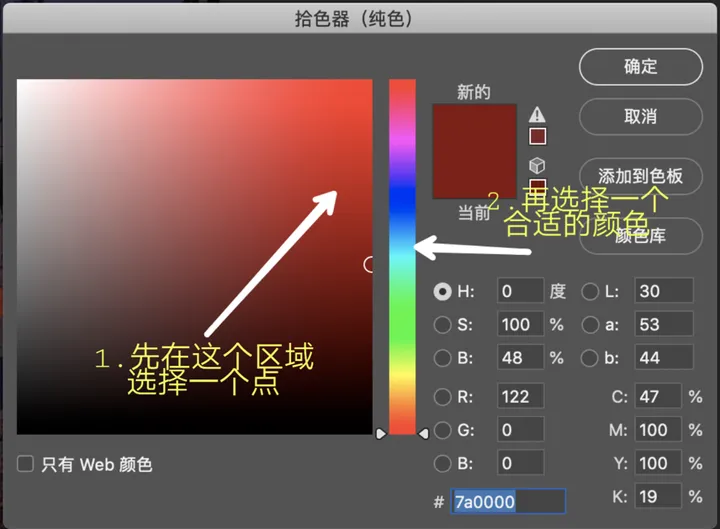
Task: Click the RGB blue B value field
Action: point(520,462)
